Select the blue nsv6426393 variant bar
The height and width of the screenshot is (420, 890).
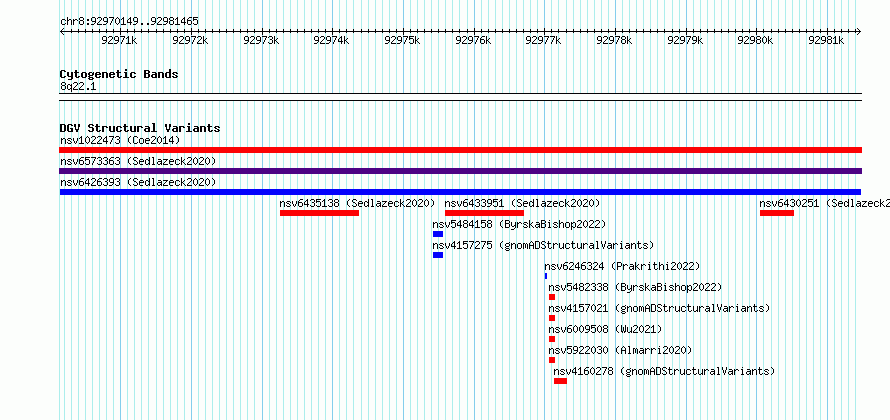point(460,192)
